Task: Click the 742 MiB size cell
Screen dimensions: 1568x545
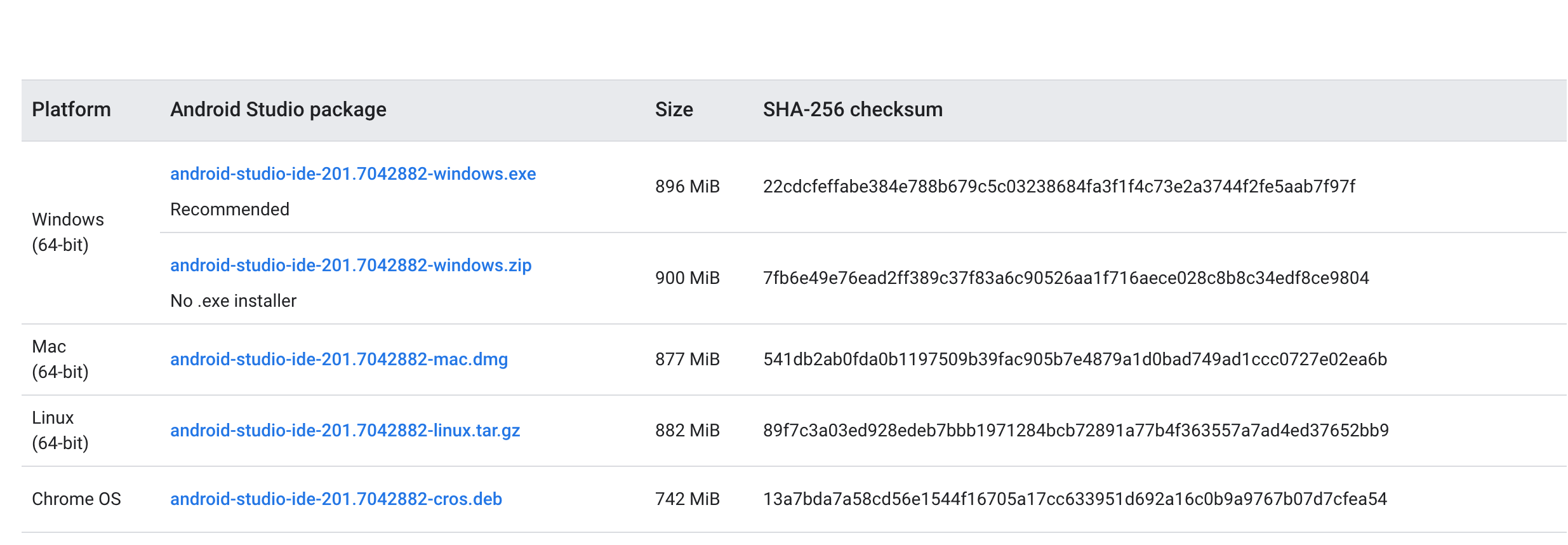Action: click(x=688, y=499)
